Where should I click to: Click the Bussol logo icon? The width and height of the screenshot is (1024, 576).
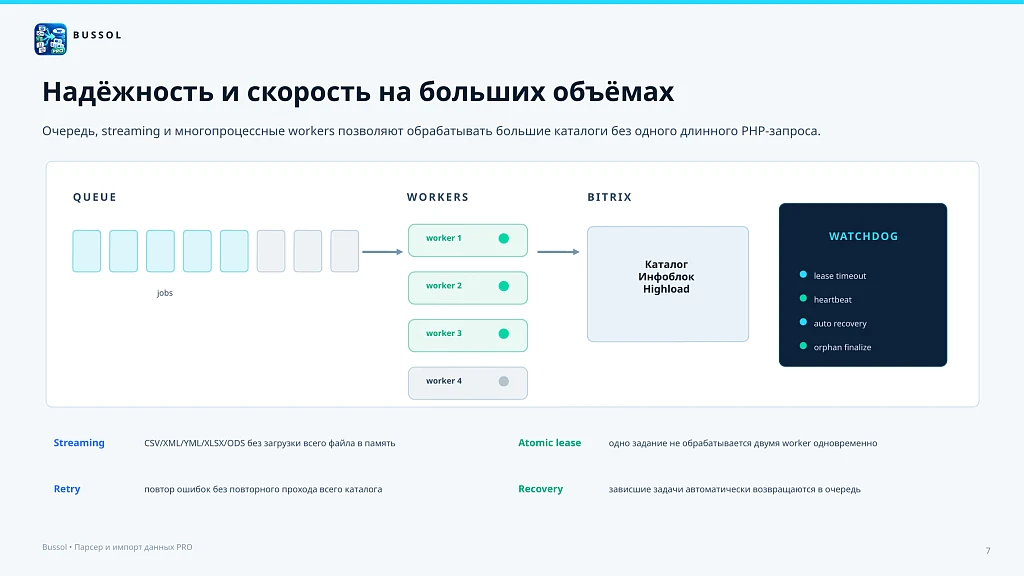tap(50, 39)
